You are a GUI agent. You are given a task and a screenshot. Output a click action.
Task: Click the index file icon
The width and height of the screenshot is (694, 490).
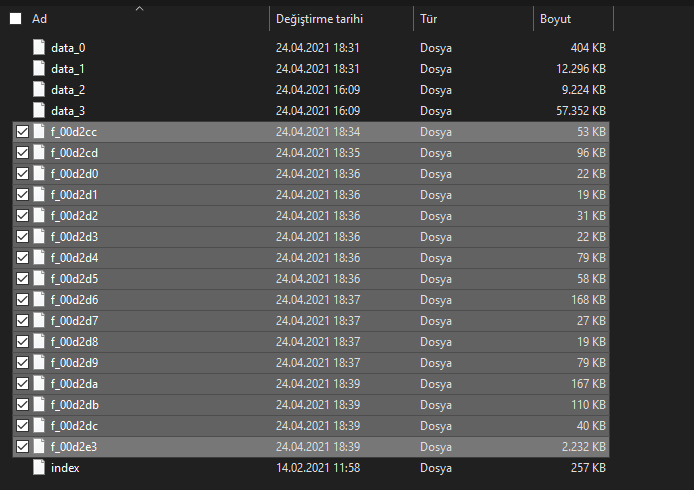point(39,468)
